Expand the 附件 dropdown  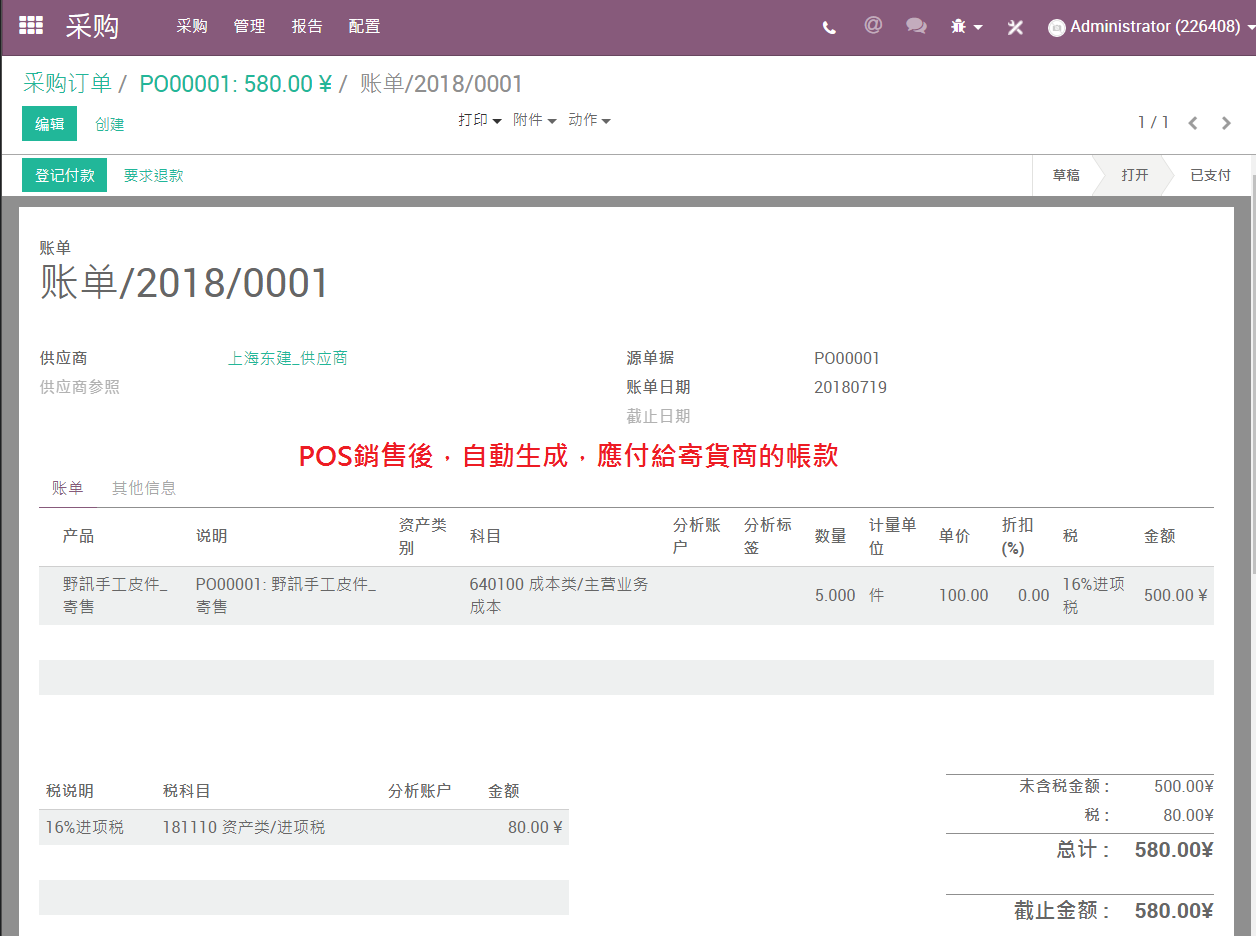click(535, 120)
